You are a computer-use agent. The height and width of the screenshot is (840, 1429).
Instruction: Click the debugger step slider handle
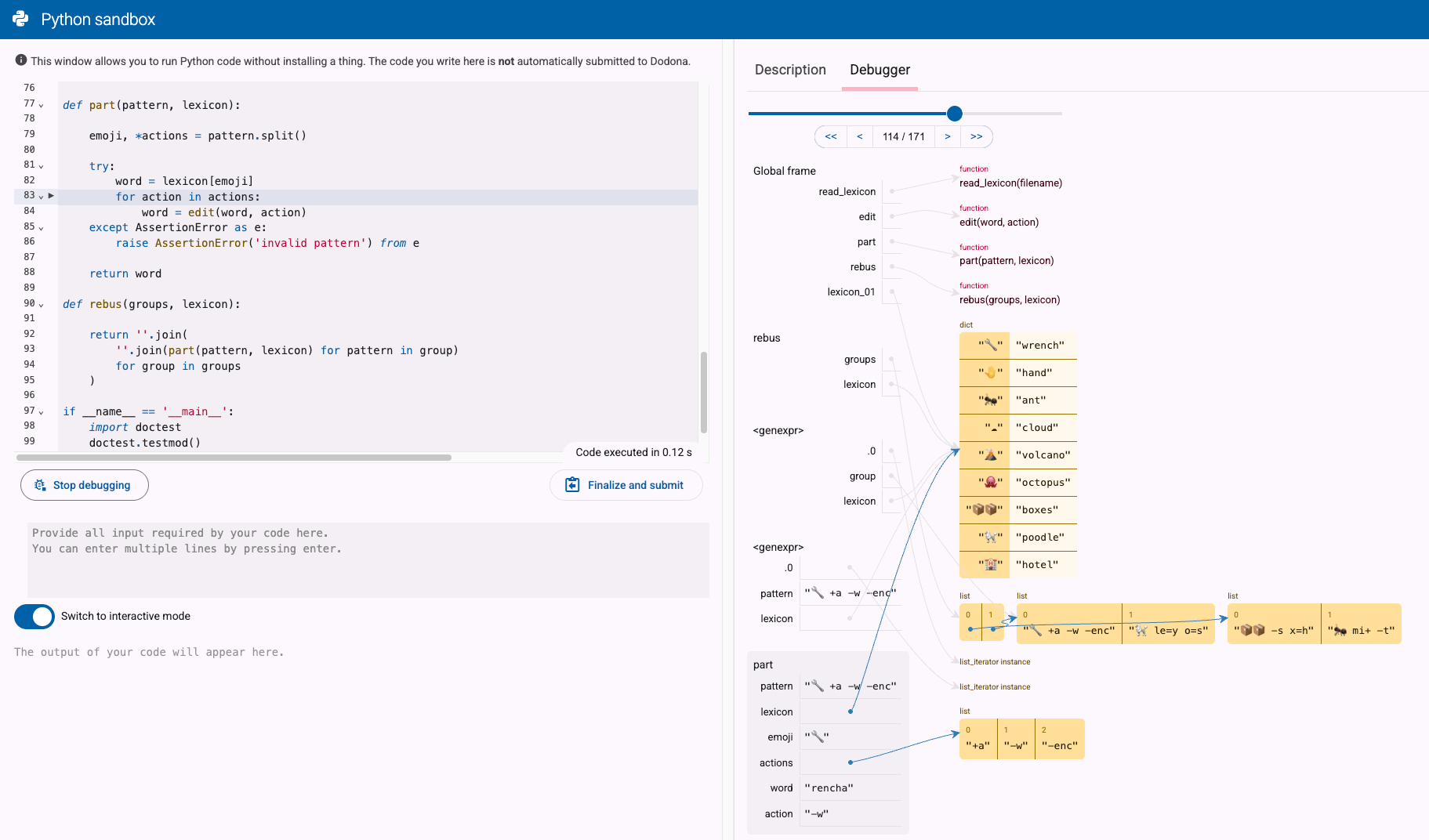click(954, 114)
